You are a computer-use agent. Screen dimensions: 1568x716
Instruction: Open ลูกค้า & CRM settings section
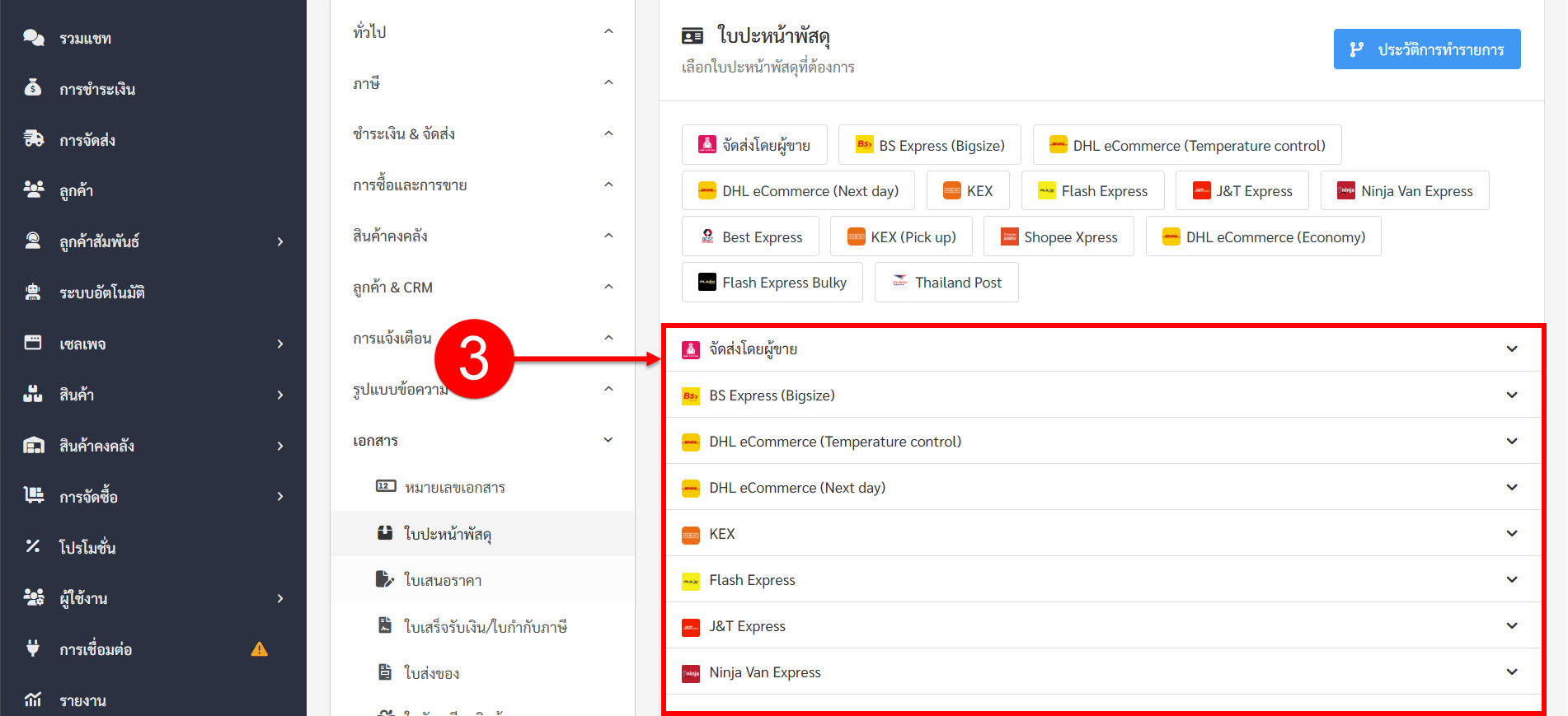(482, 287)
